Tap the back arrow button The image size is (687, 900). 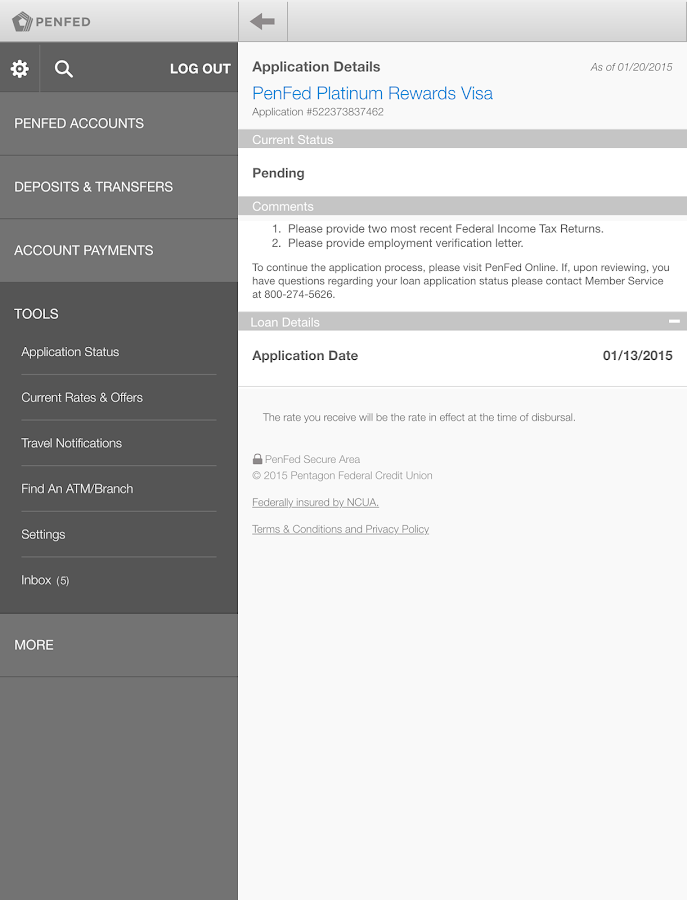[263, 21]
